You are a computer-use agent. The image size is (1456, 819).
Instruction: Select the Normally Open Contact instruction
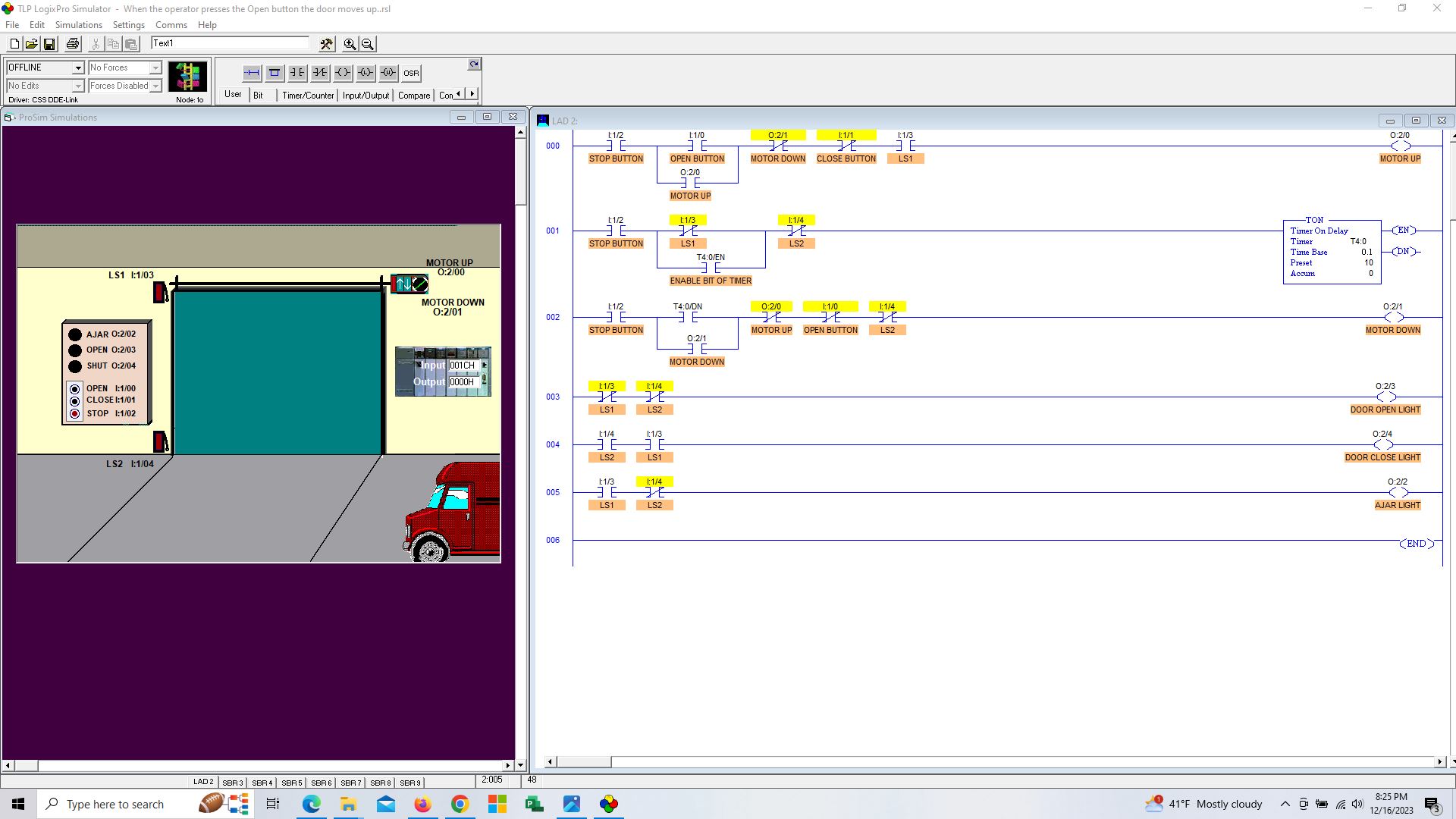[x=297, y=73]
